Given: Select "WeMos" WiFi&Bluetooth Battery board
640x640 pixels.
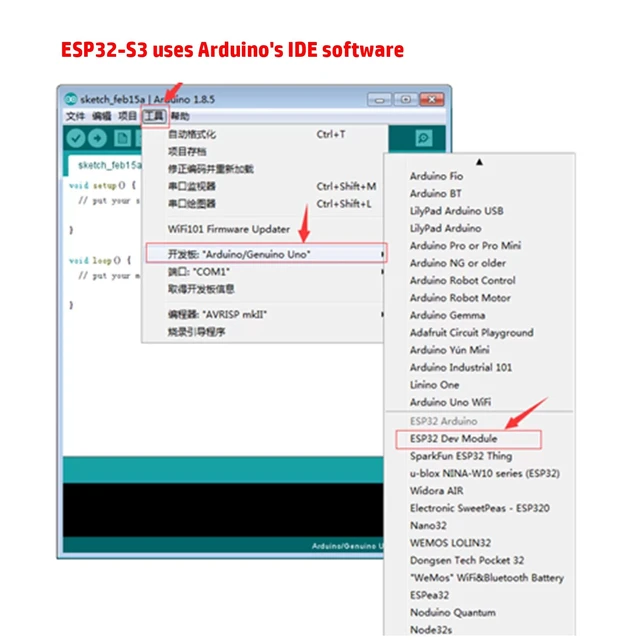Looking at the screenshot, I should pyautogui.click(x=480, y=578).
